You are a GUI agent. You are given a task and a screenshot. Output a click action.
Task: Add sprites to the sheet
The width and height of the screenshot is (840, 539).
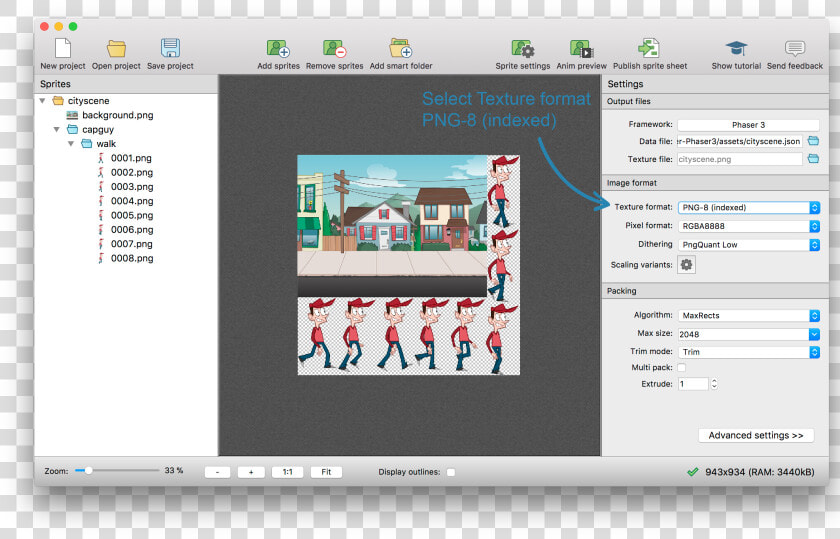point(278,54)
